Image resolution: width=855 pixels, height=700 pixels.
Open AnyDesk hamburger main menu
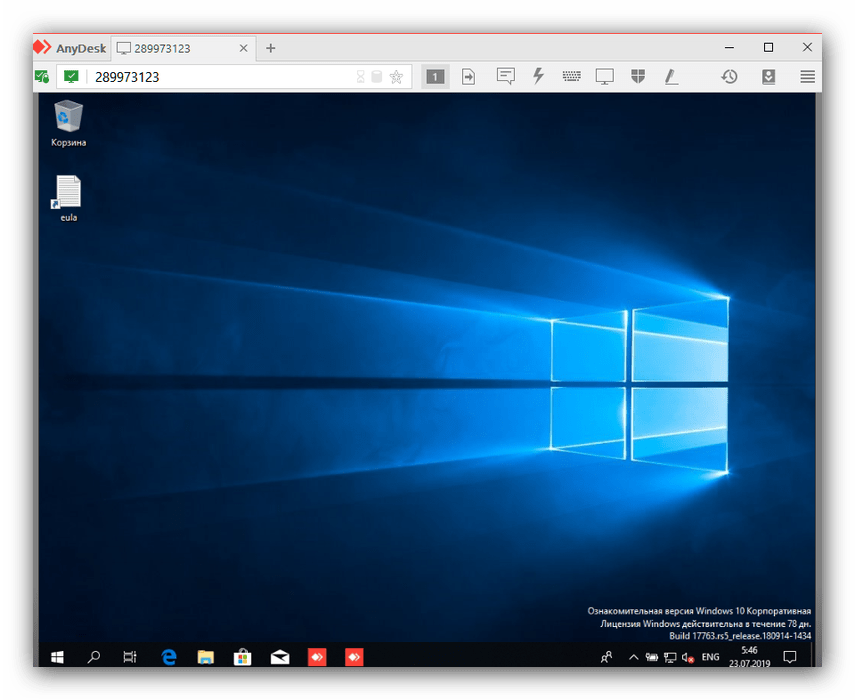[x=807, y=76]
